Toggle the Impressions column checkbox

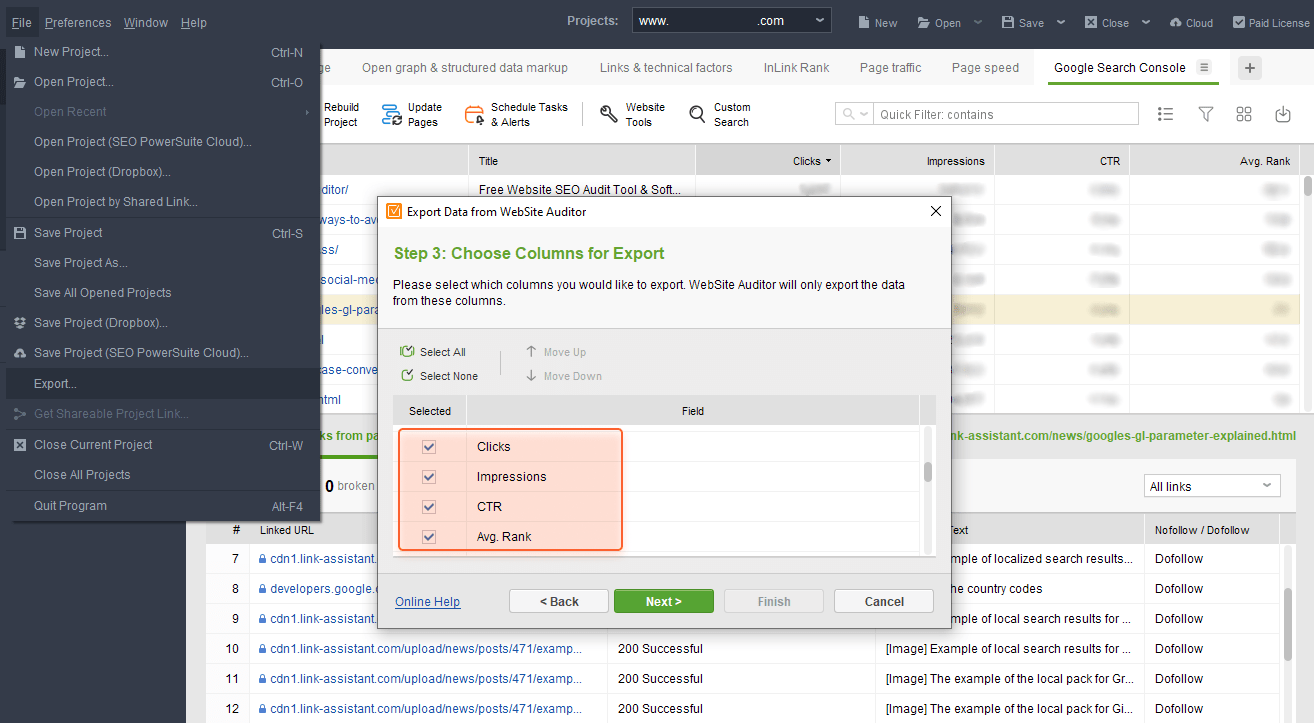coord(429,477)
